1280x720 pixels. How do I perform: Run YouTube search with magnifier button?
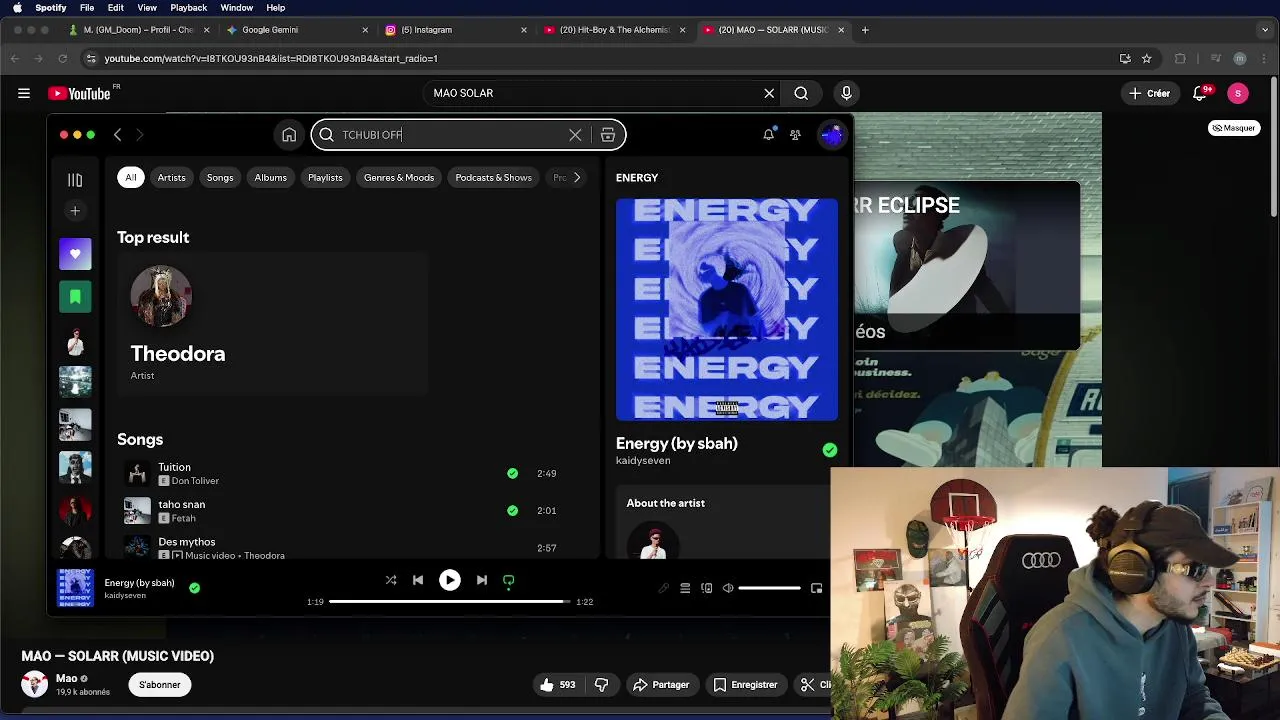(801, 93)
